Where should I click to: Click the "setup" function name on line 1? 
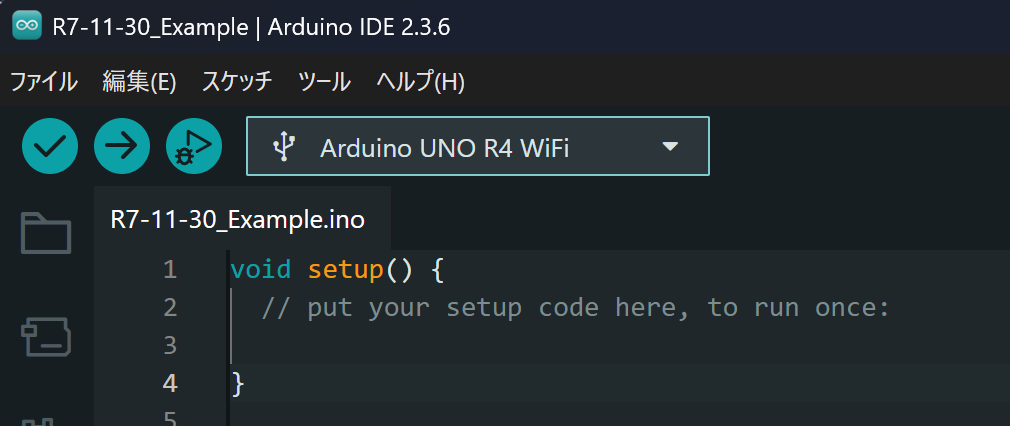(x=346, y=269)
